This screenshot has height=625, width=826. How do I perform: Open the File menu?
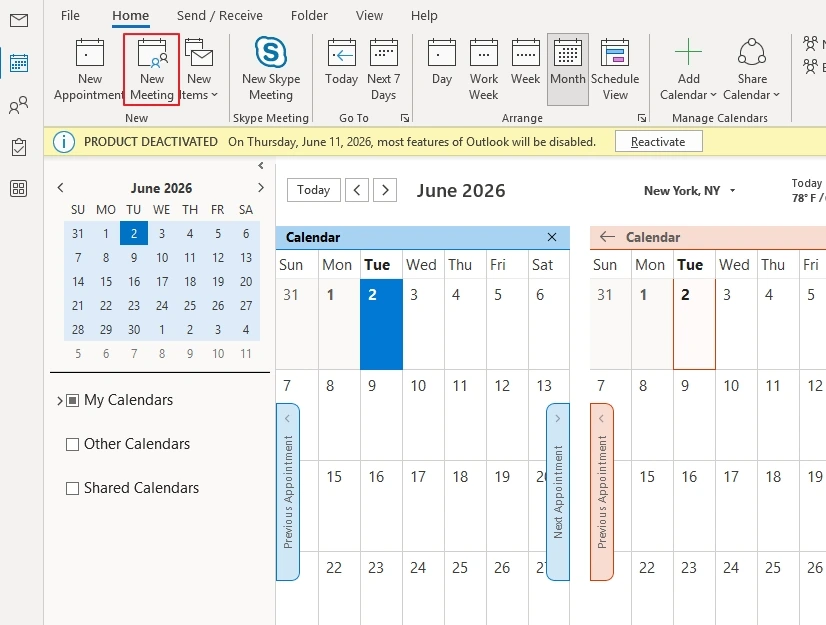[70, 16]
